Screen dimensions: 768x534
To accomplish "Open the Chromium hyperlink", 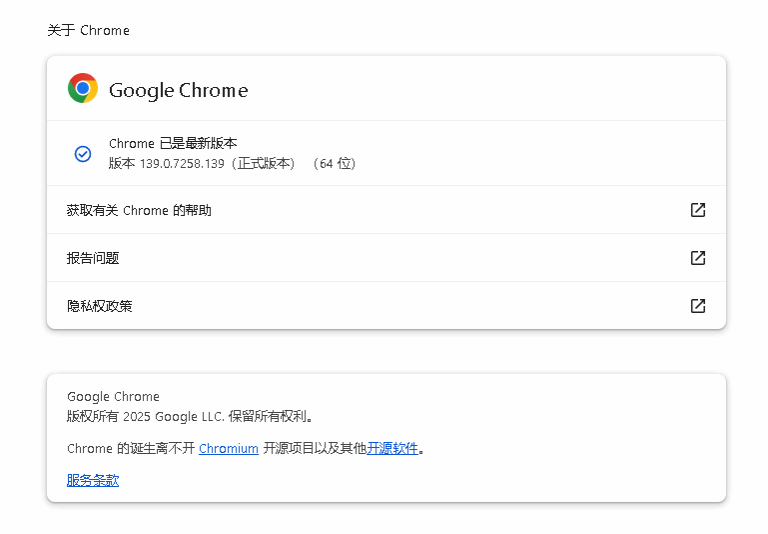I will tap(228, 449).
